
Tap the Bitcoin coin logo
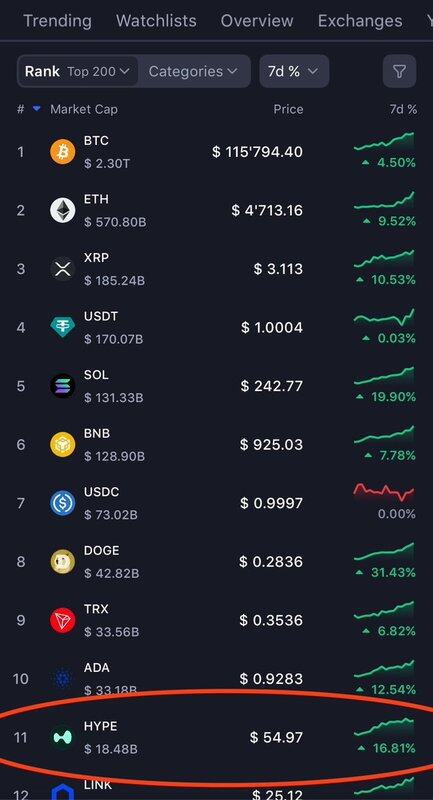[x=63, y=152]
